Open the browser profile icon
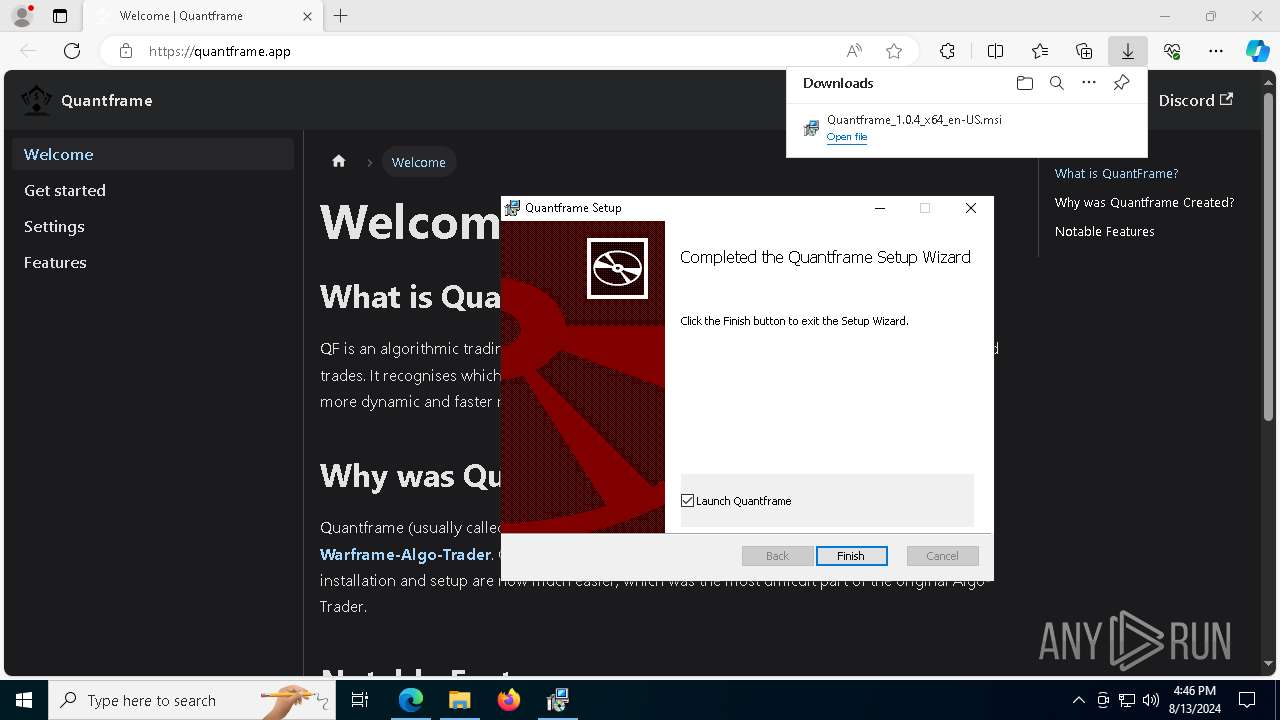Screen dimensions: 1280x720 (x=22, y=16)
